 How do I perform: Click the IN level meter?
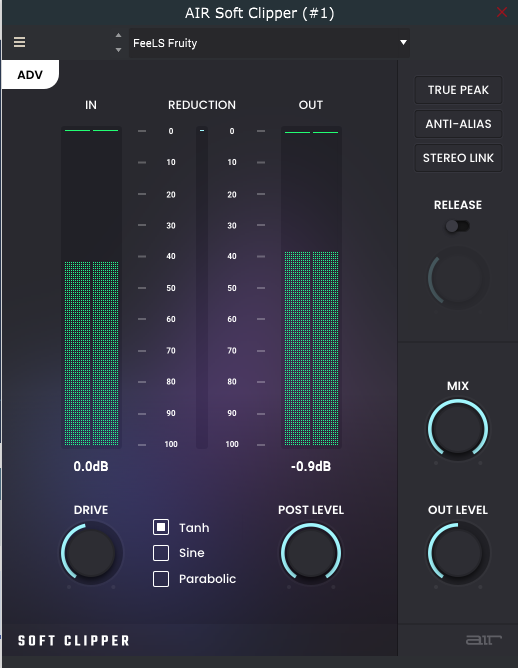pos(91,287)
